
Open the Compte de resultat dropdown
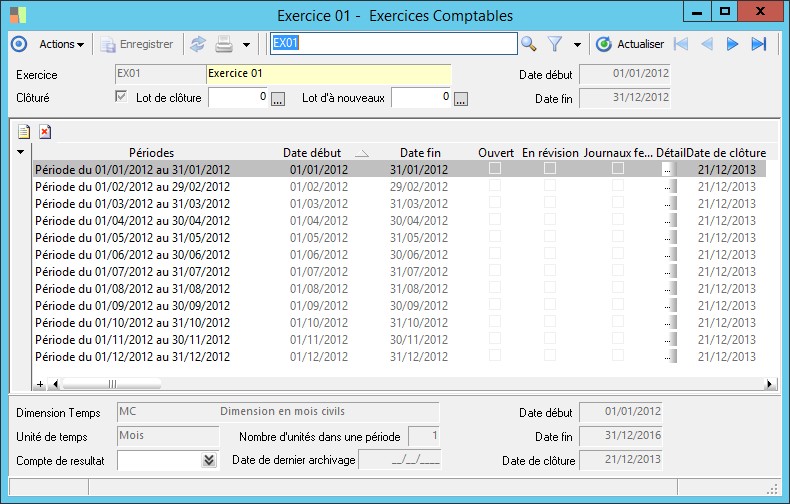click(x=209, y=460)
